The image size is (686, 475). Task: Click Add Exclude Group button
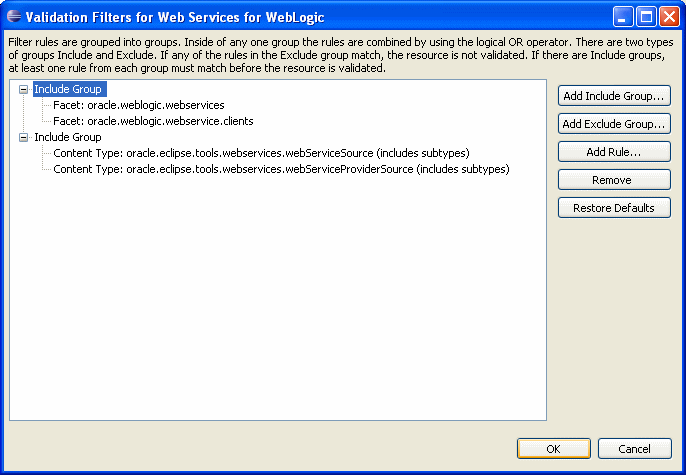pos(614,124)
